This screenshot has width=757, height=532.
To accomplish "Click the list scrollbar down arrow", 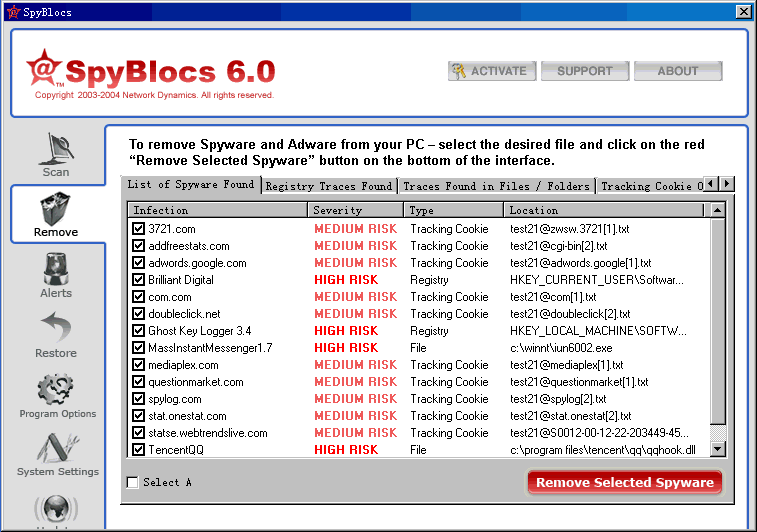I will coord(718,449).
